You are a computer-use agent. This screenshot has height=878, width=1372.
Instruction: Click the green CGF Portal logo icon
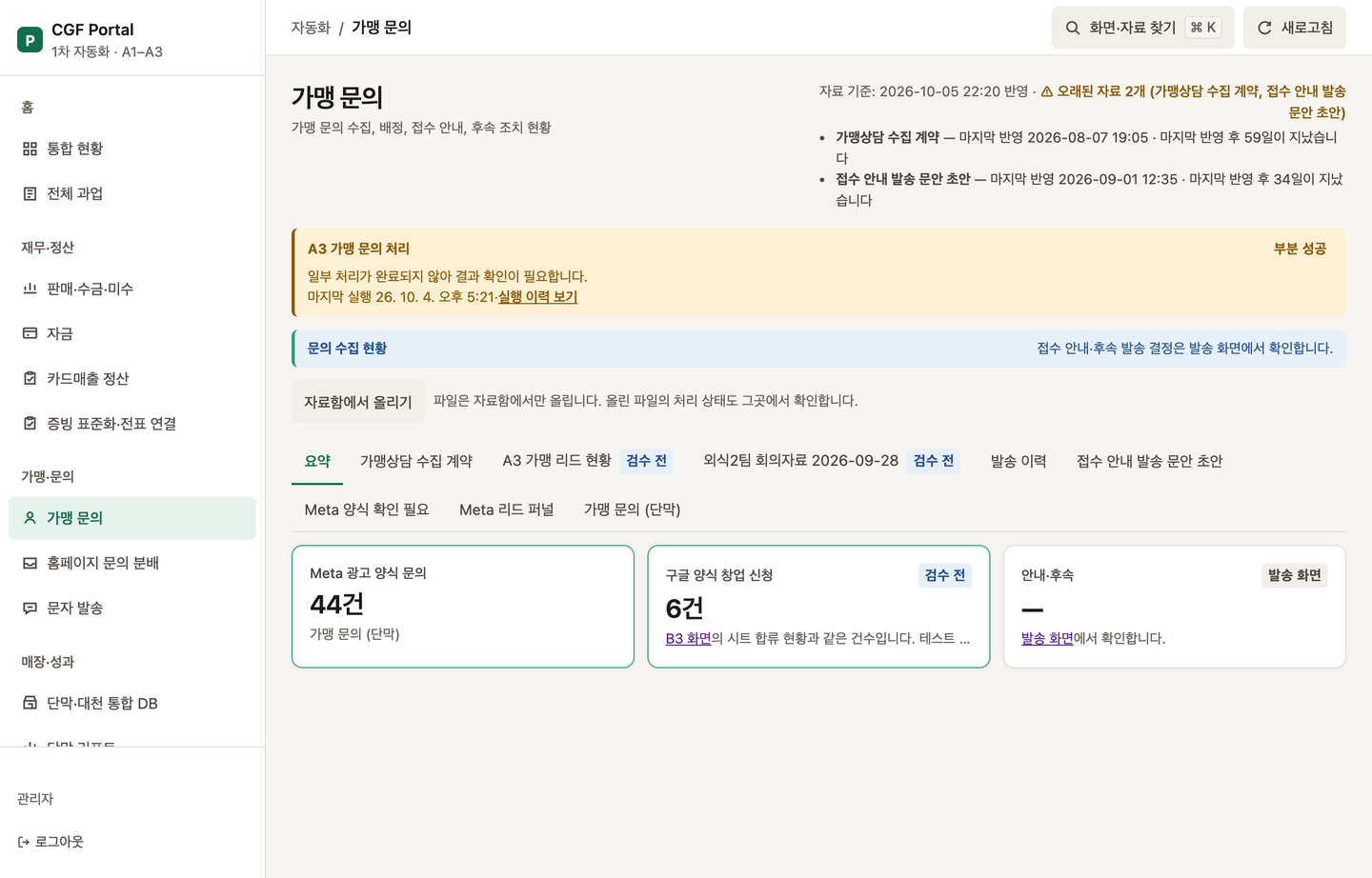30,40
